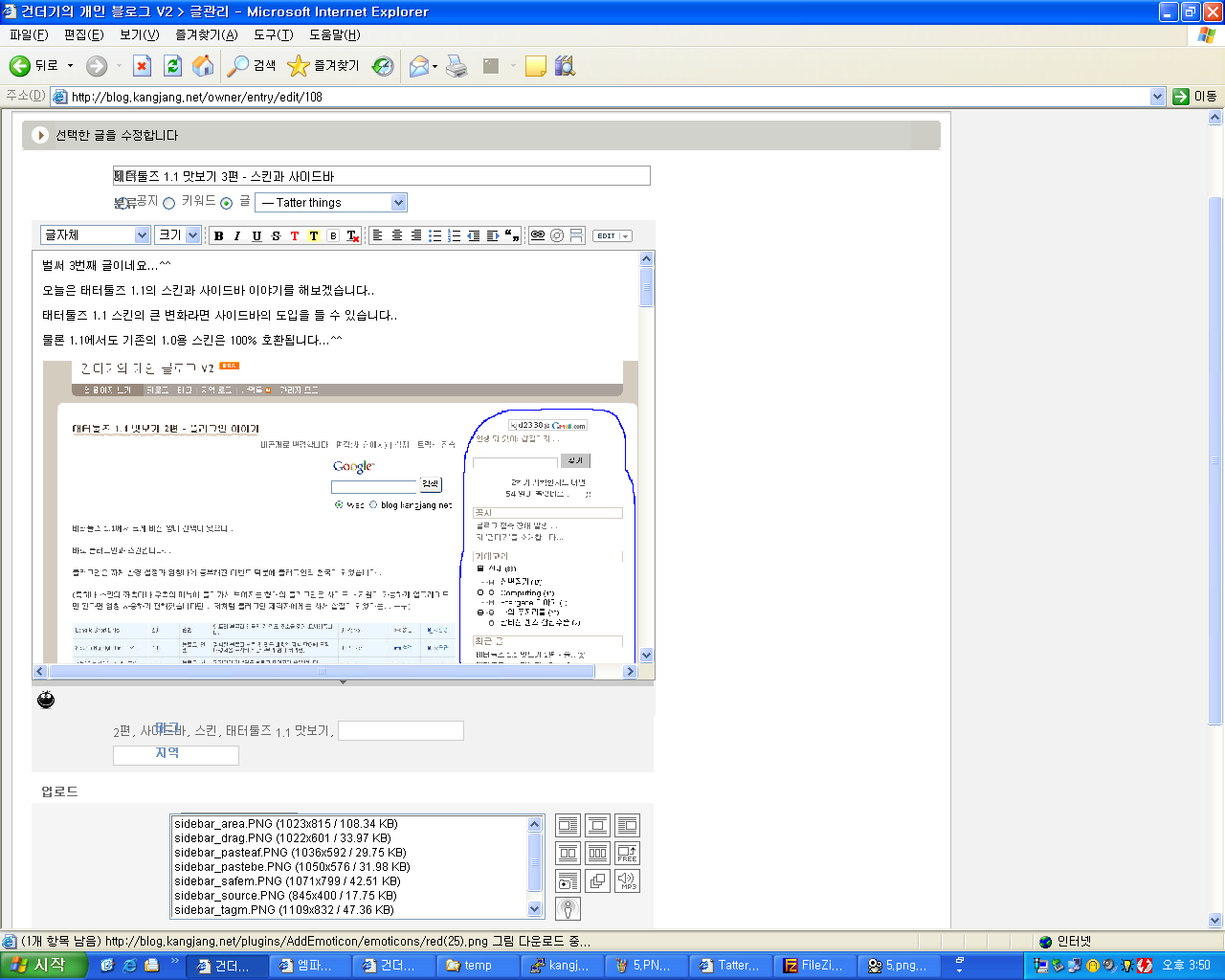Apply italic formatting
Image resolution: width=1225 pixels, height=980 pixels.
(x=236, y=235)
